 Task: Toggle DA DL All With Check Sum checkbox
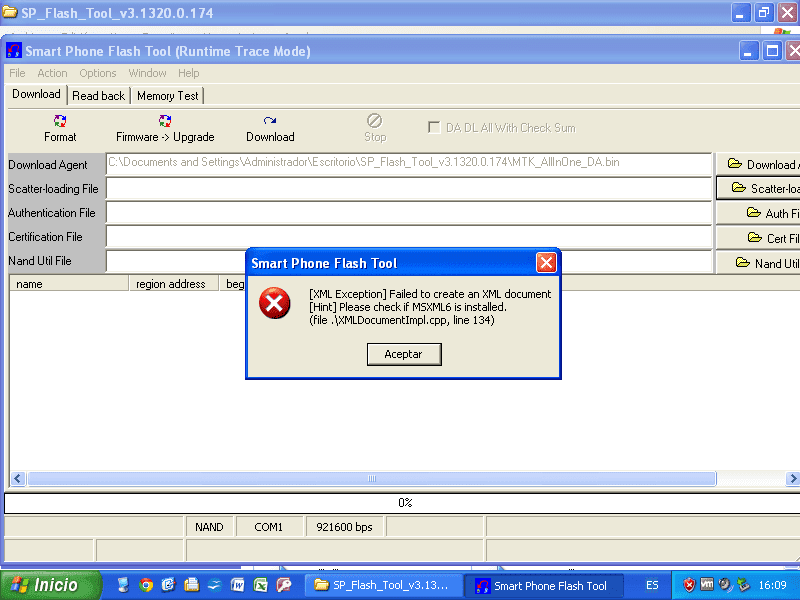click(434, 128)
